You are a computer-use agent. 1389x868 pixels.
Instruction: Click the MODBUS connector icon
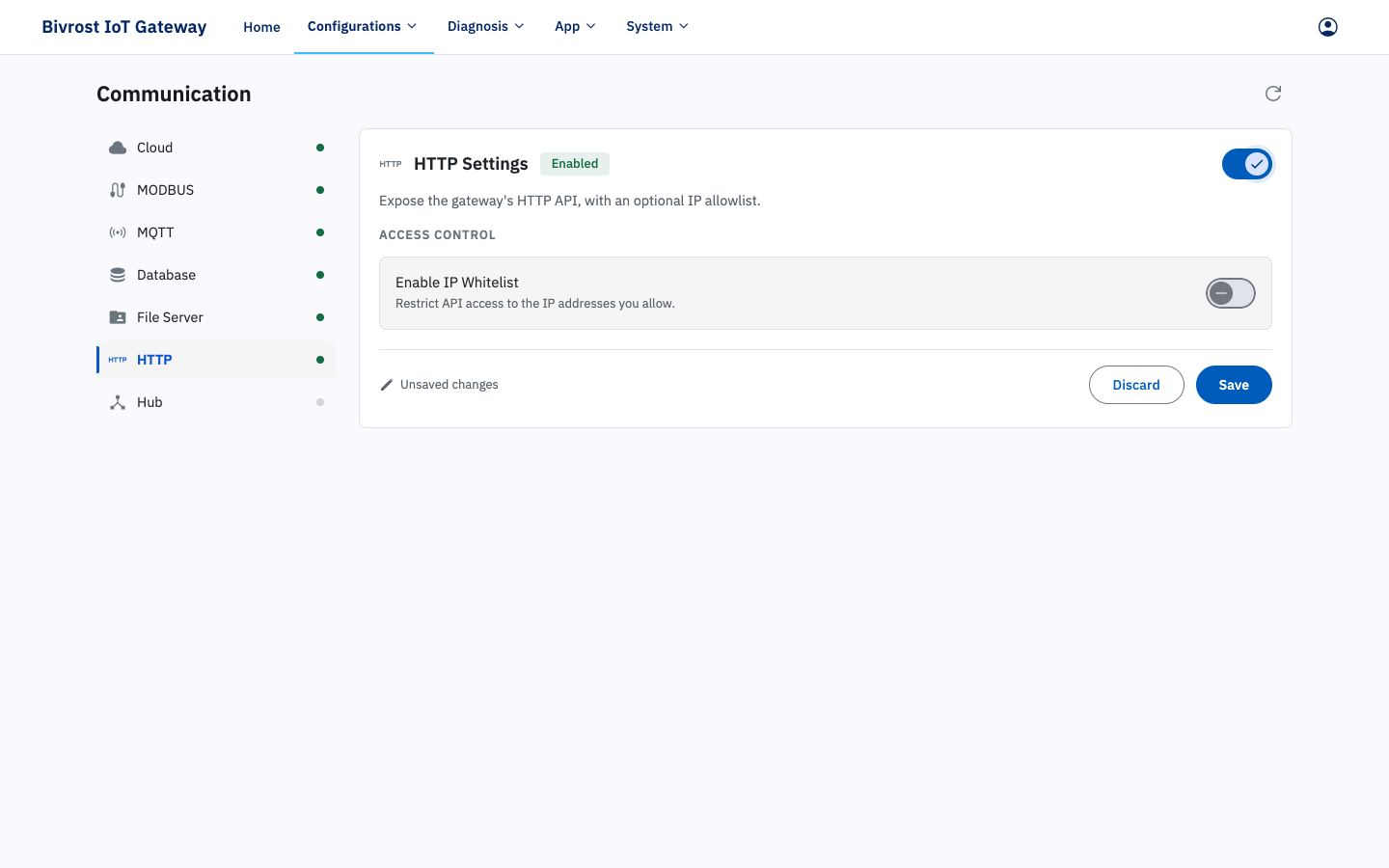[118, 190]
